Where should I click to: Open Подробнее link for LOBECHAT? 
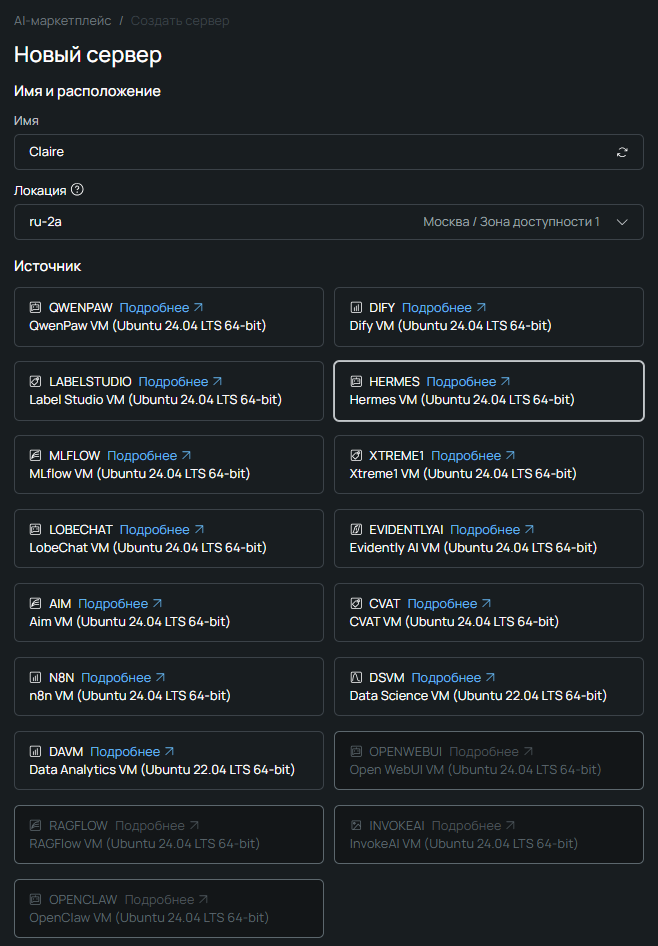click(162, 530)
